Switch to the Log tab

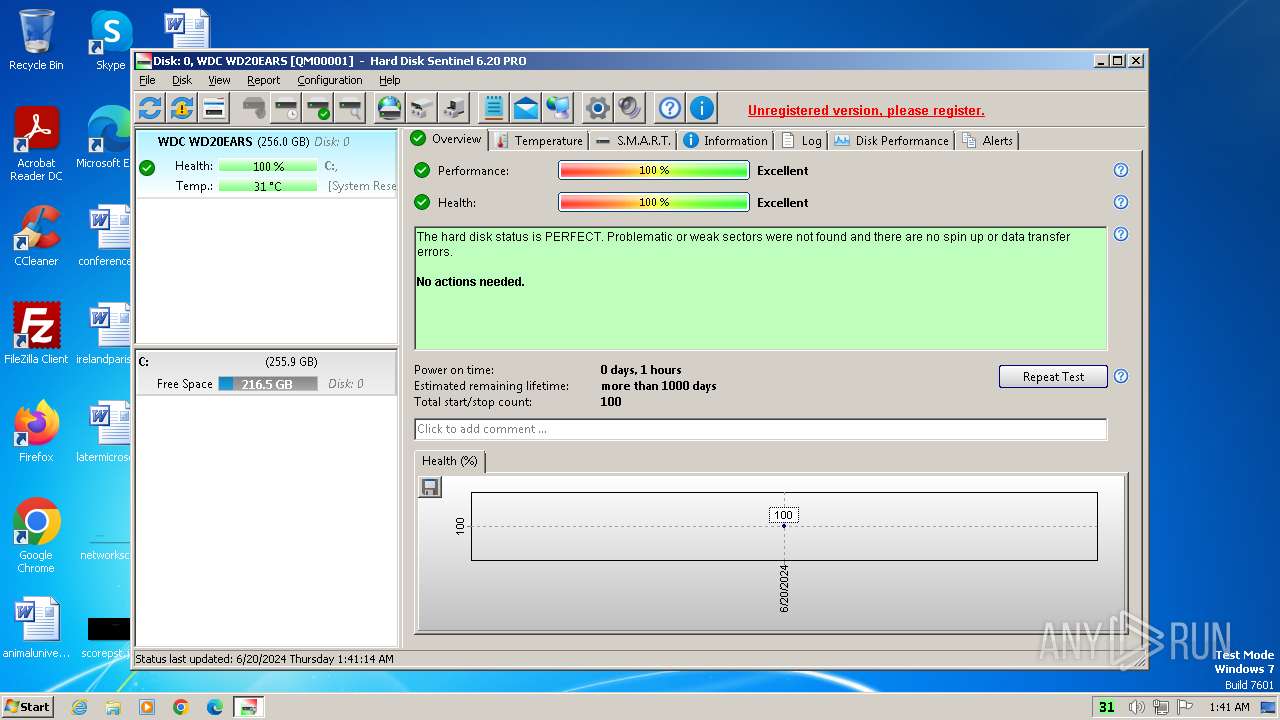click(802, 141)
